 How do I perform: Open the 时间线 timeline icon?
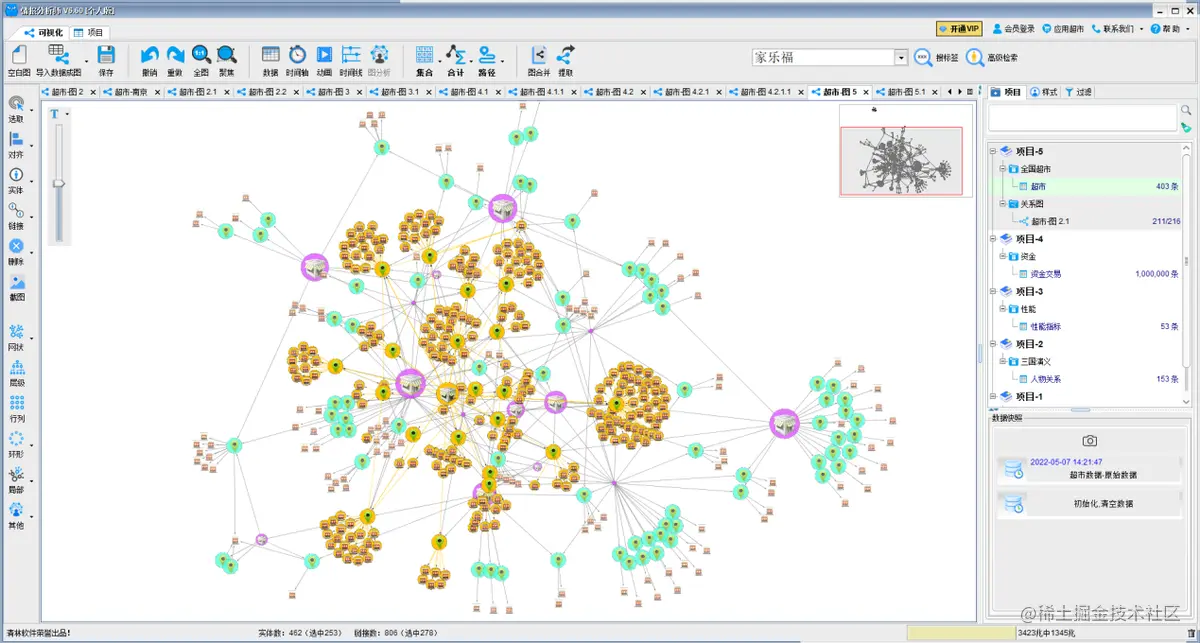pyautogui.click(x=351, y=55)
